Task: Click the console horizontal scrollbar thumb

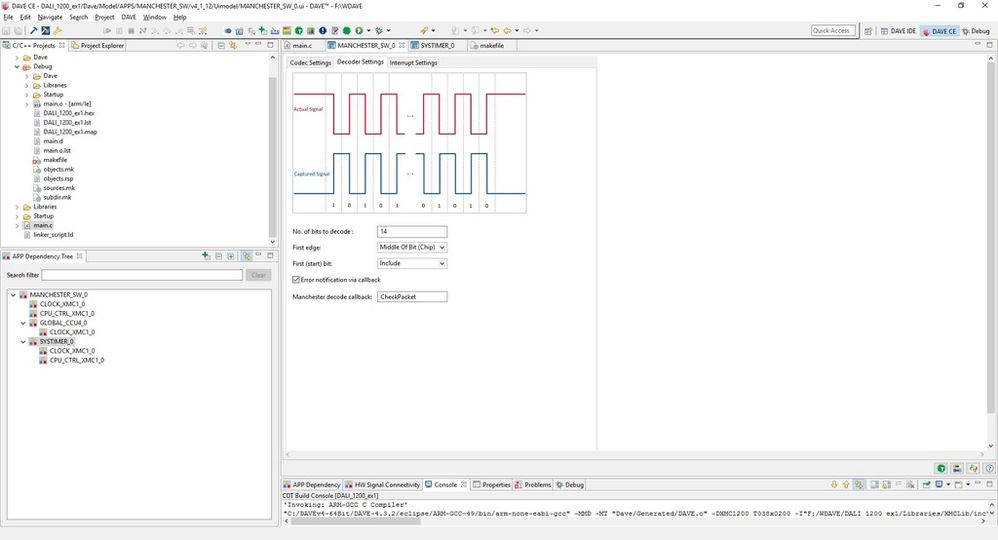Action: pyautogui.click(x=356, y=521)
